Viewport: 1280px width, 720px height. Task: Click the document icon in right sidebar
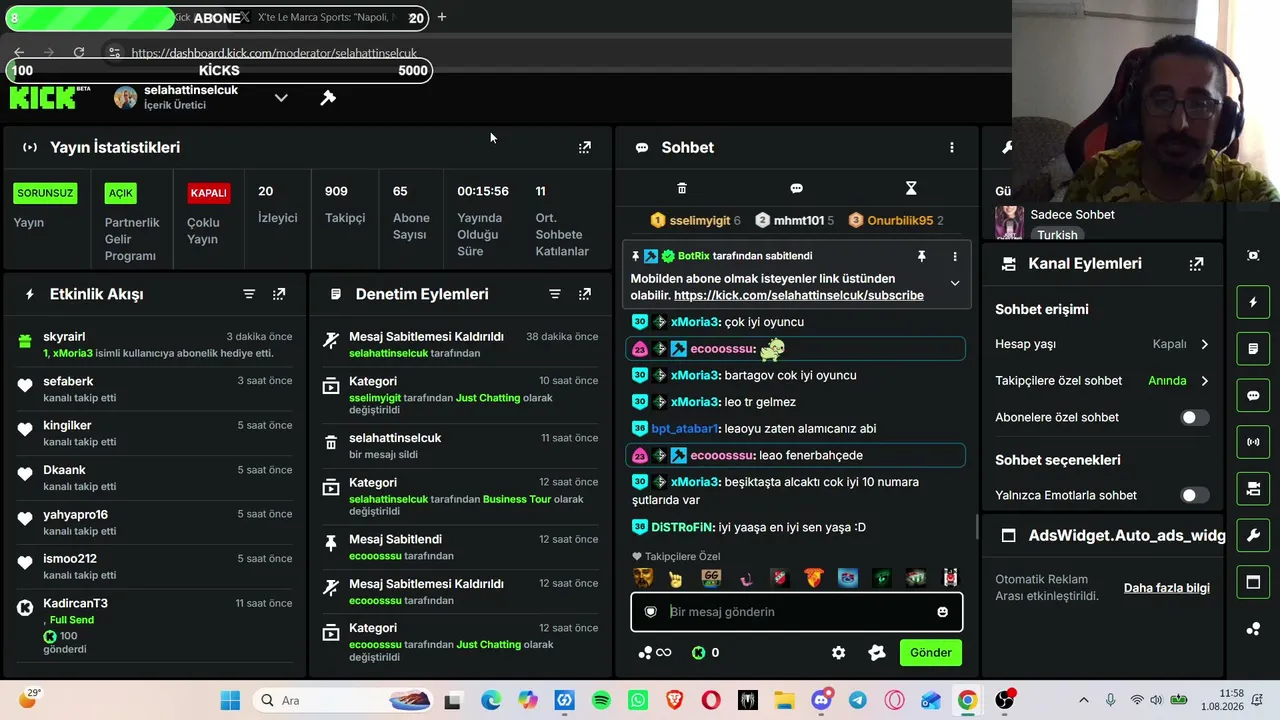1253,349
